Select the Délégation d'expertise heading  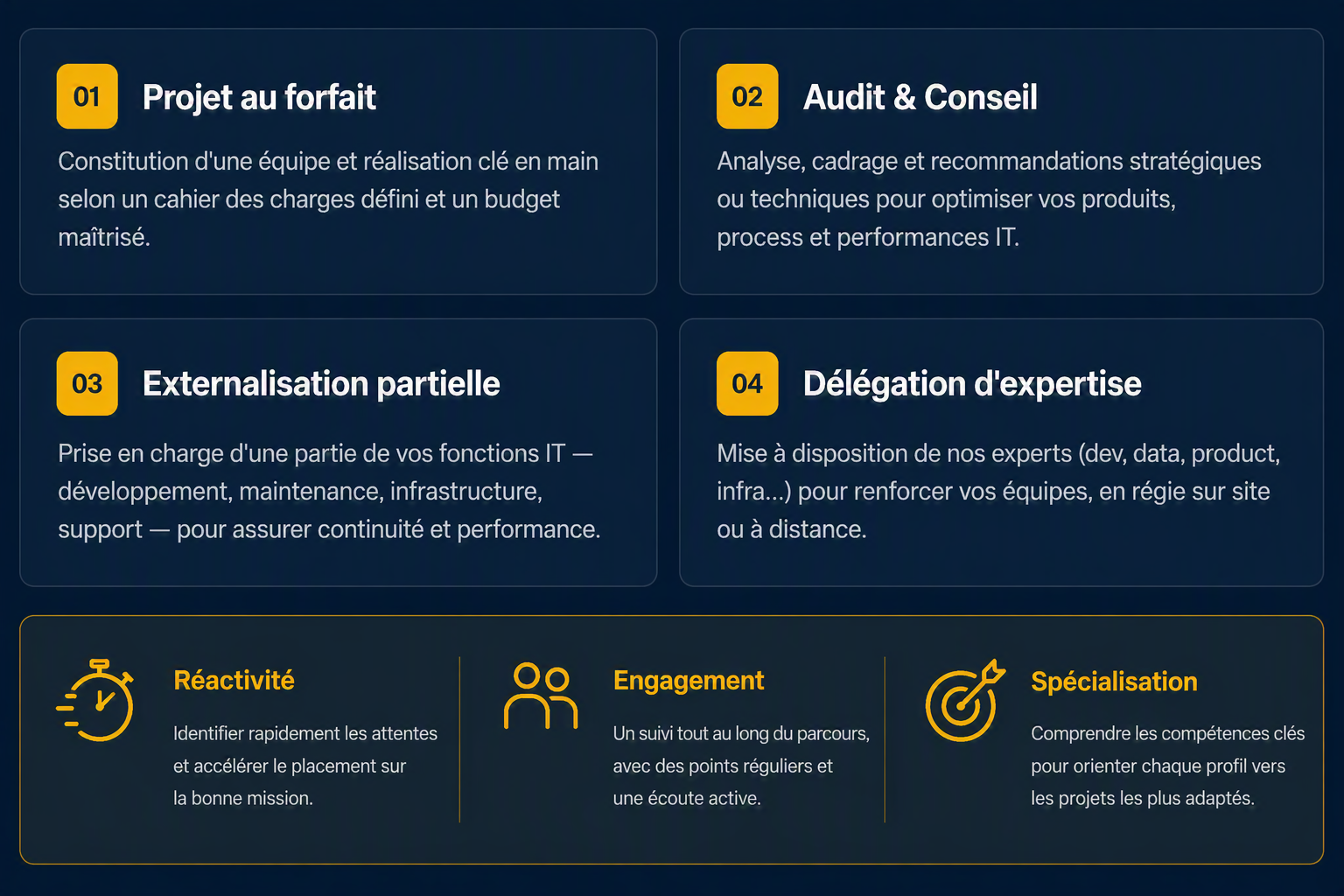coord(972,384)
